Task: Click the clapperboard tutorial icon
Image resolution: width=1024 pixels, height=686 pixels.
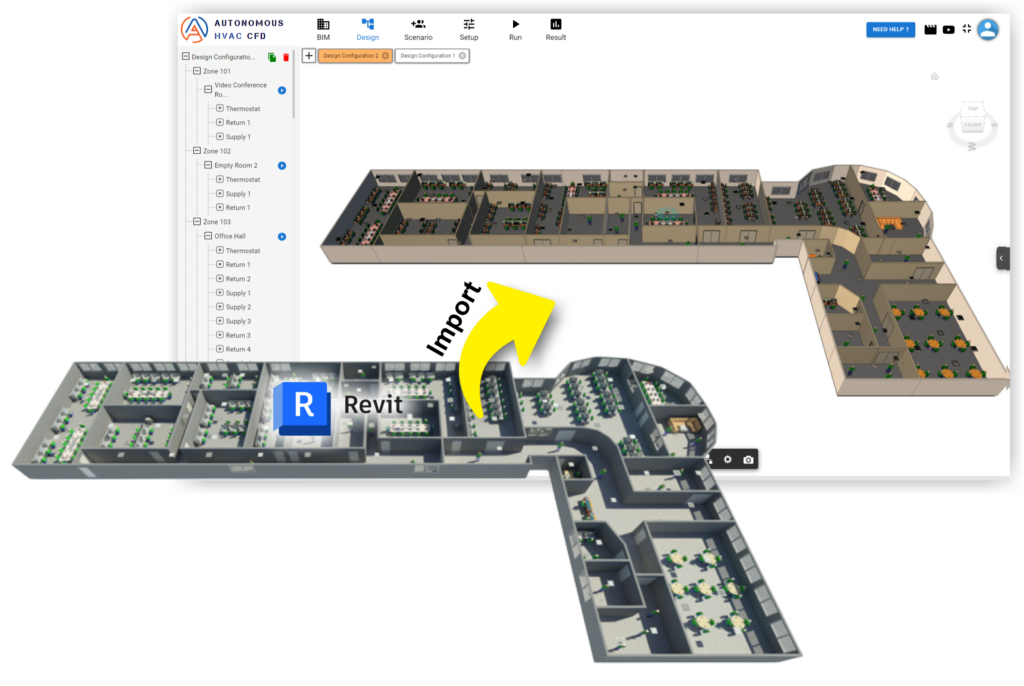Action: click(x=930, y=30)
